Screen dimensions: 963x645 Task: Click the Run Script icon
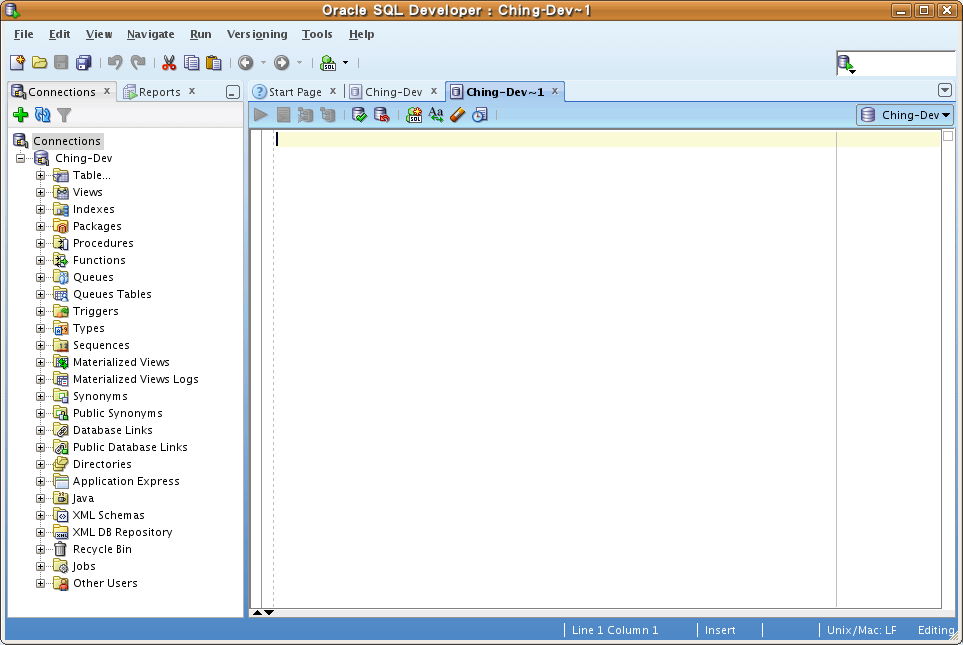[x=283, y=115]
